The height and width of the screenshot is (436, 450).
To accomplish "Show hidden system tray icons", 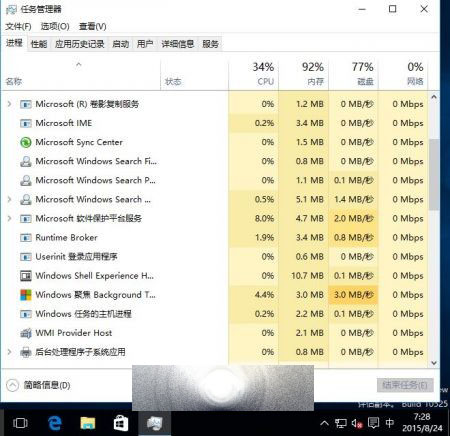I will point(324,423).
